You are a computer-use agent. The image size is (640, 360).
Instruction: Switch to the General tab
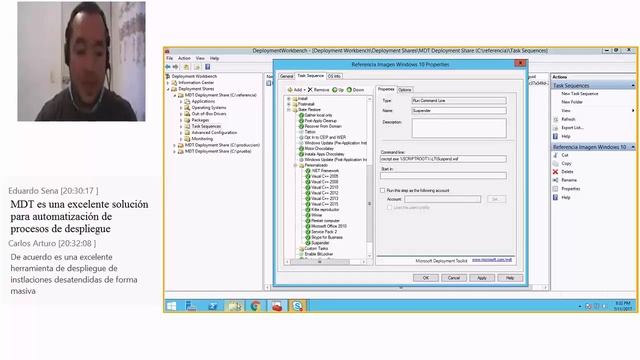[x=287, y=76]
